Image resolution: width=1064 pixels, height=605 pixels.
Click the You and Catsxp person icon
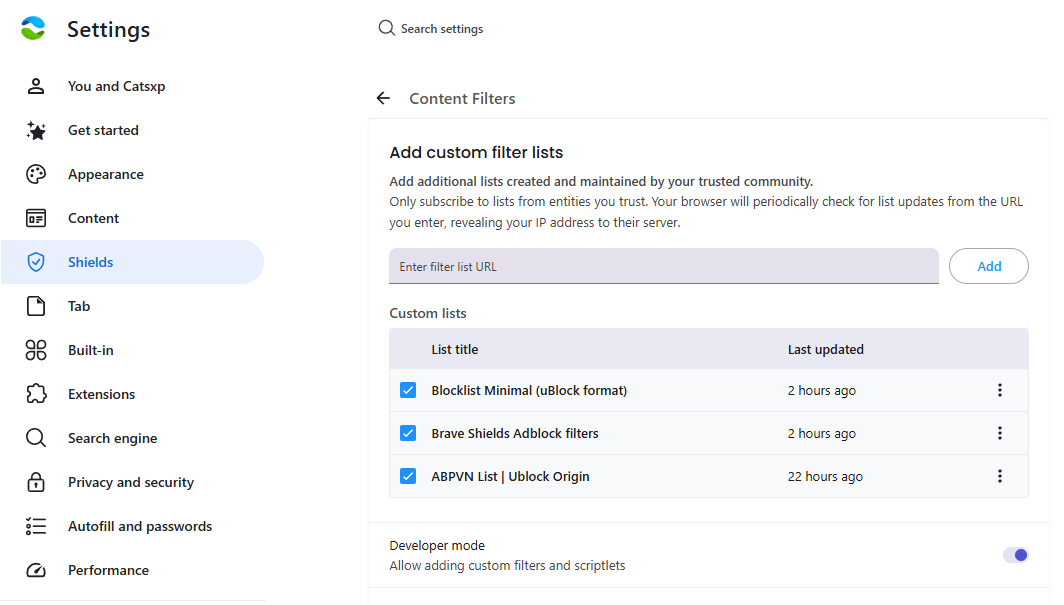pos(36,86)
